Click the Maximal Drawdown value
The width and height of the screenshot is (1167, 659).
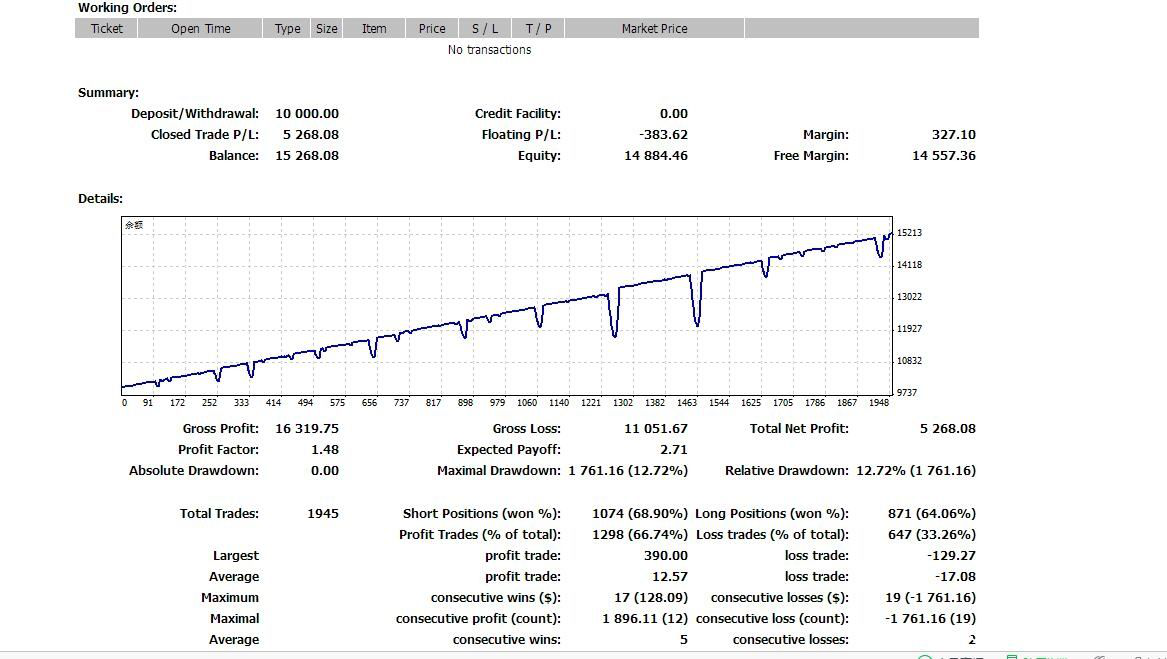coord(628,471)
